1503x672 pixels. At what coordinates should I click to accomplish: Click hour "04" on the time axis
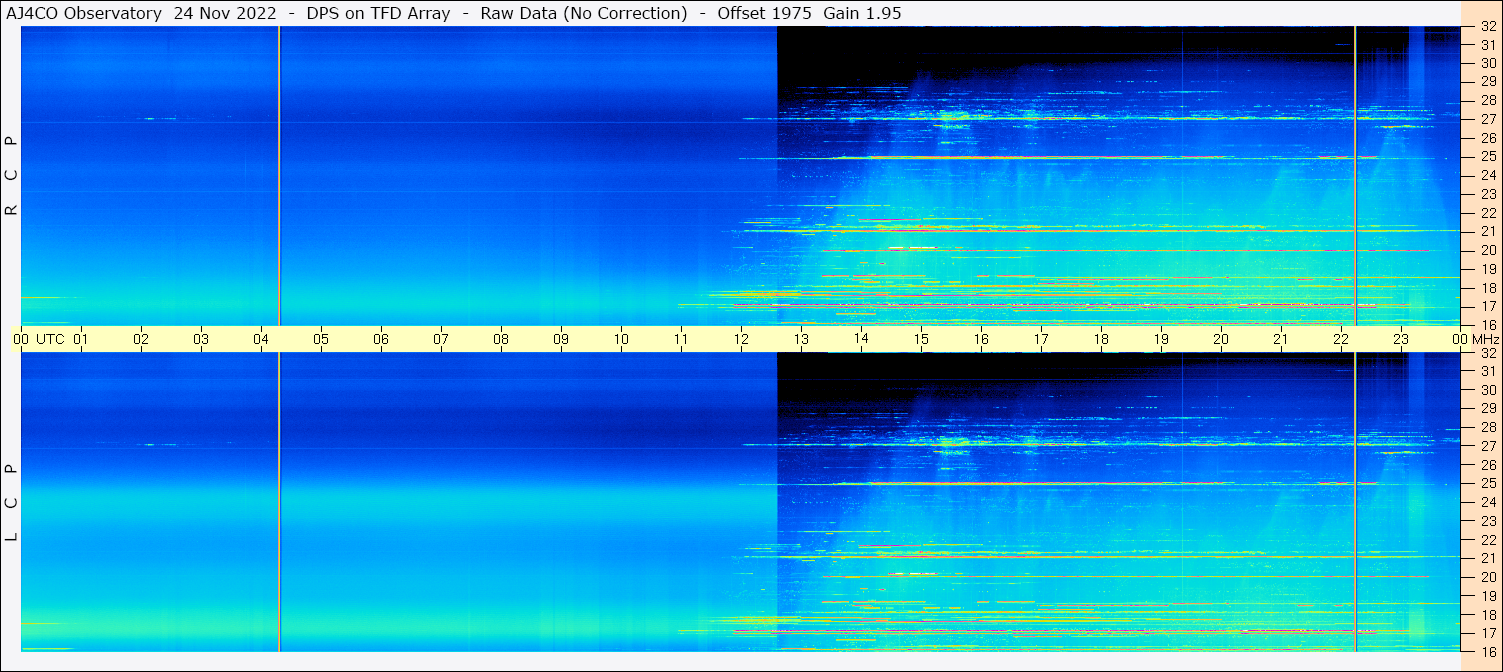point(261,339)
